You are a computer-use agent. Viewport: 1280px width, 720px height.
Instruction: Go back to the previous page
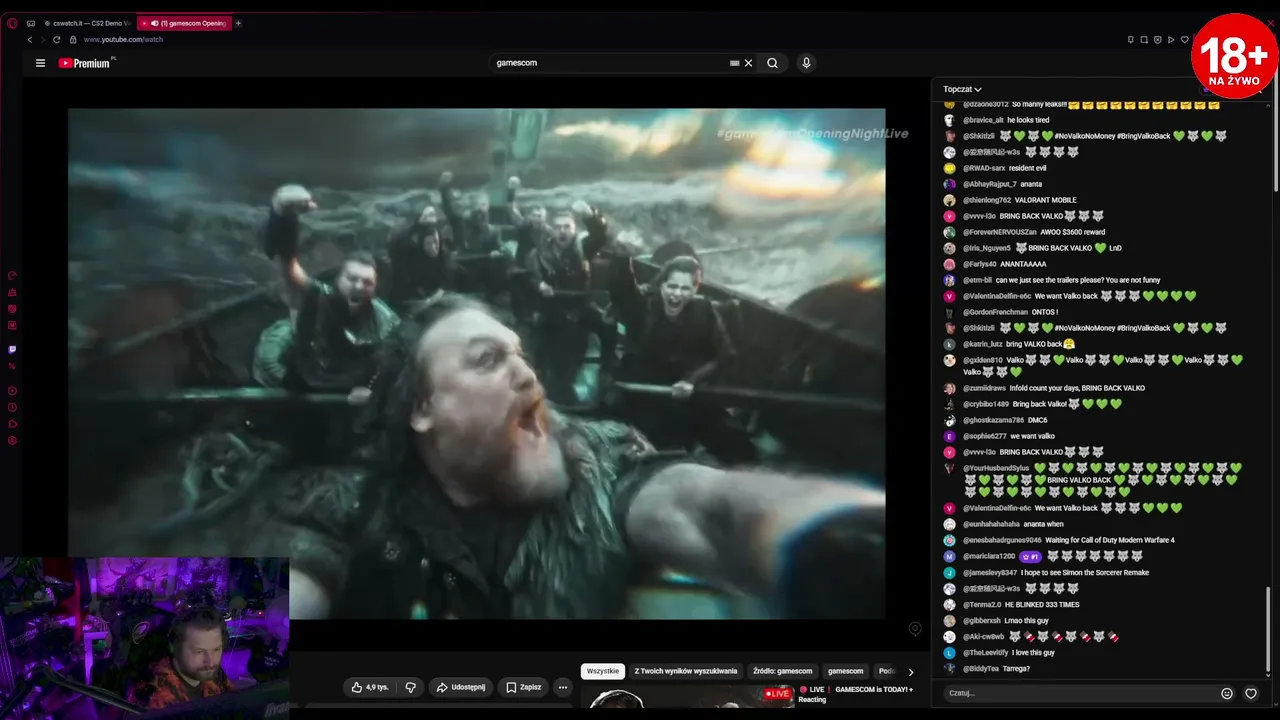[x=30, y=40]
